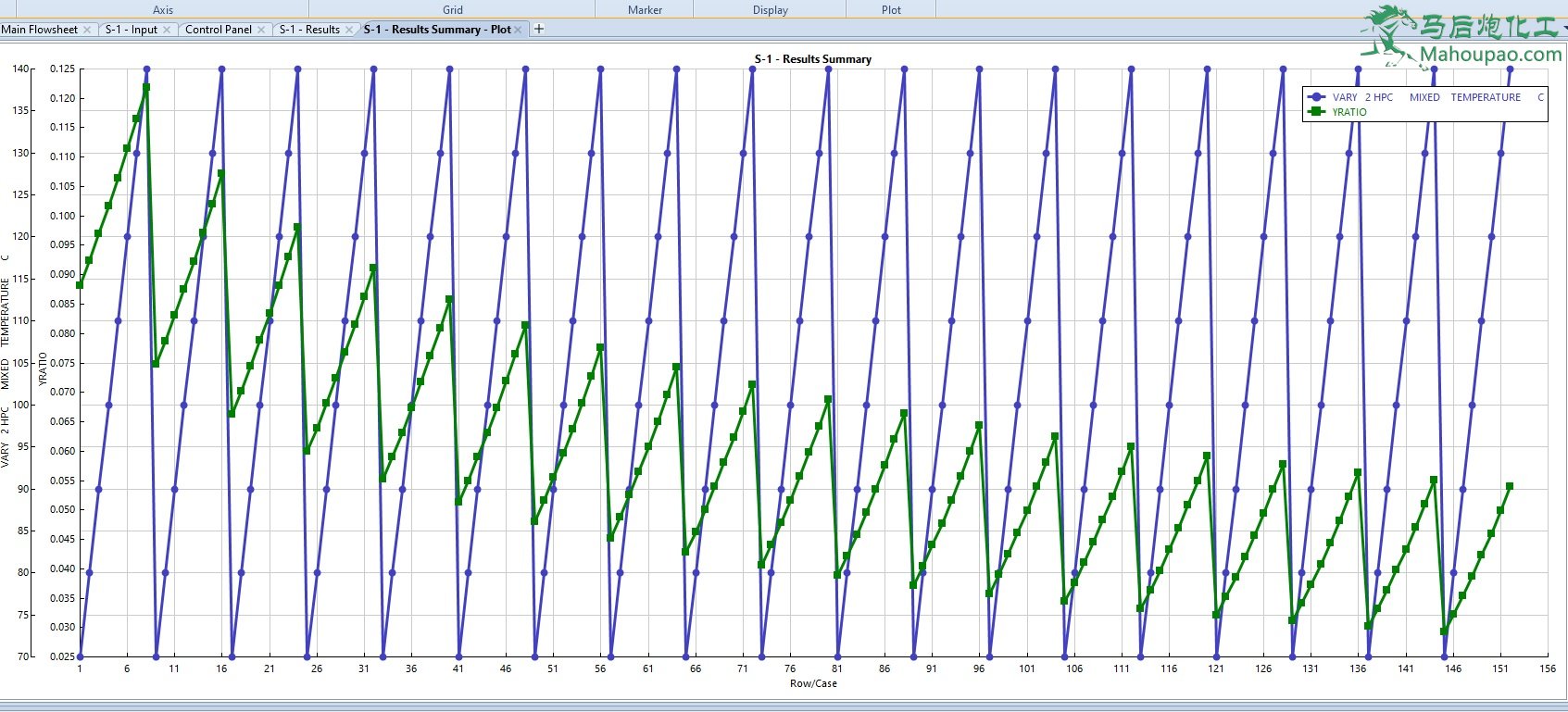Select the 'Row/Case' x-axis title

[813, 684]
